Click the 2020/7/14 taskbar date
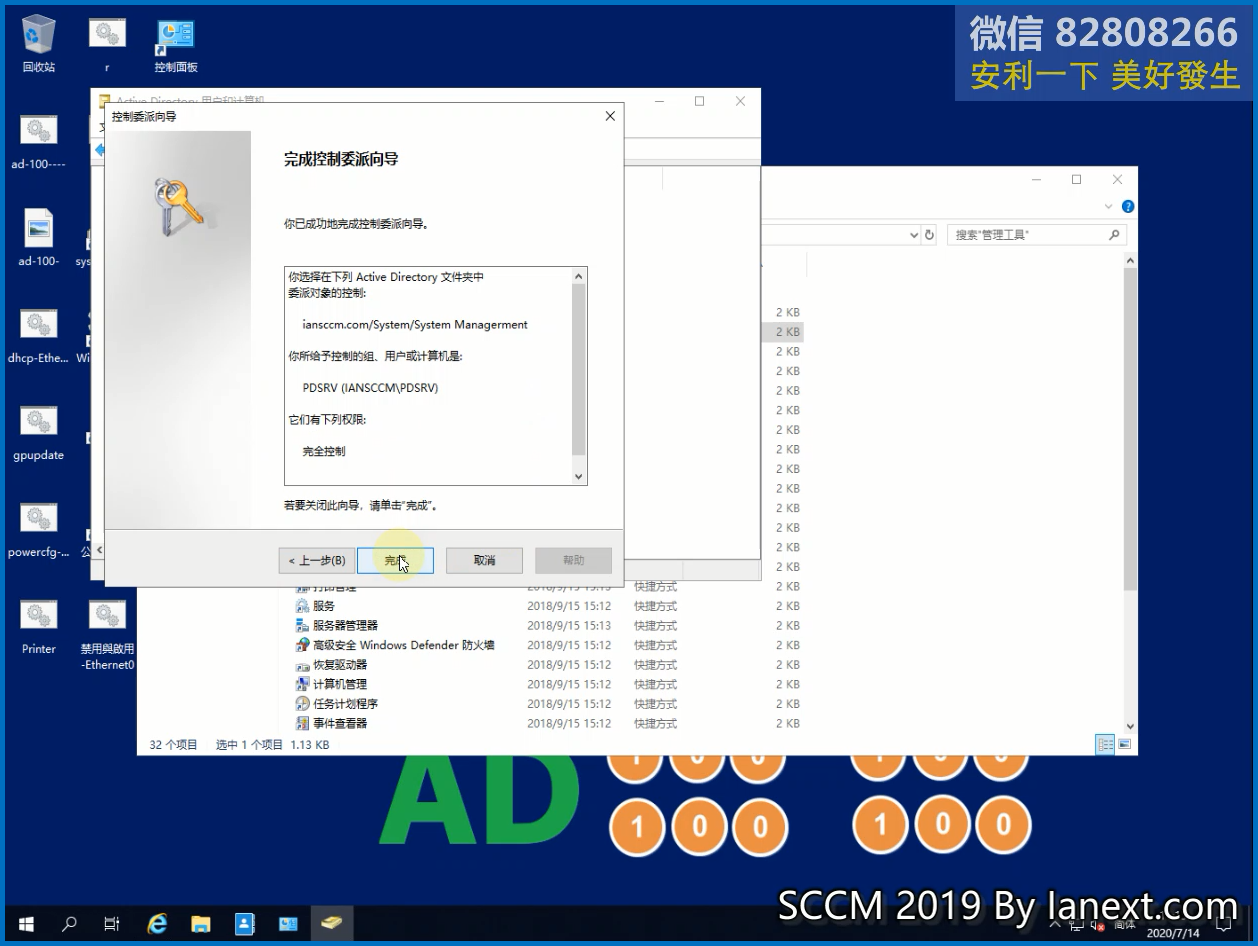This screenshot has height=946, width=1258. (x=1172, y=933)
